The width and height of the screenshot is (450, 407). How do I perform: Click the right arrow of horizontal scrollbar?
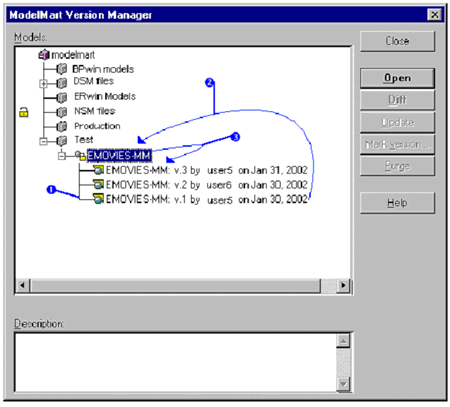(x=343, y=286)
